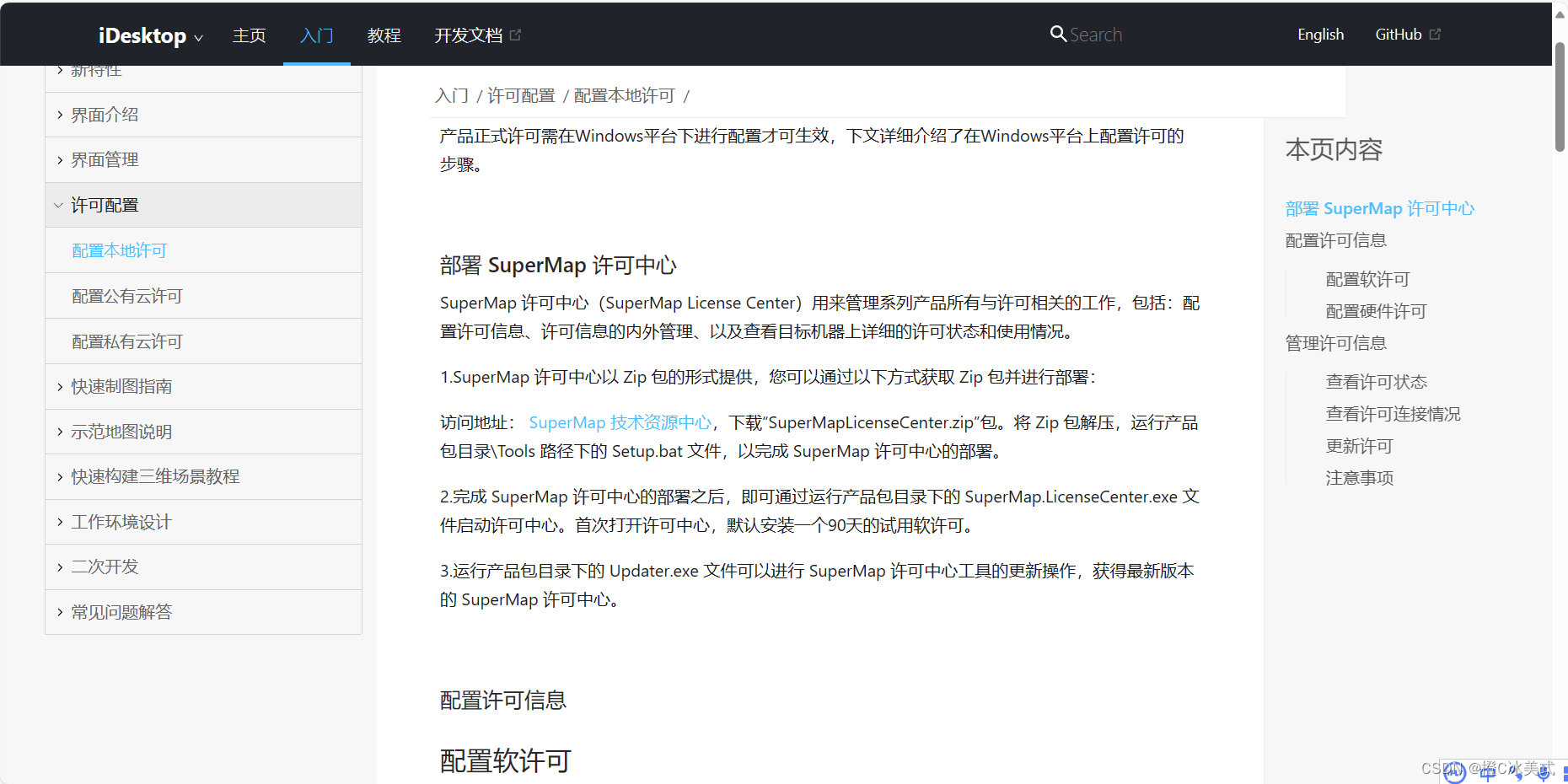Viewport: 1568px width, 784px height.
Task: Click external-link icon beside 开发文档
Action: coord(516,35)
